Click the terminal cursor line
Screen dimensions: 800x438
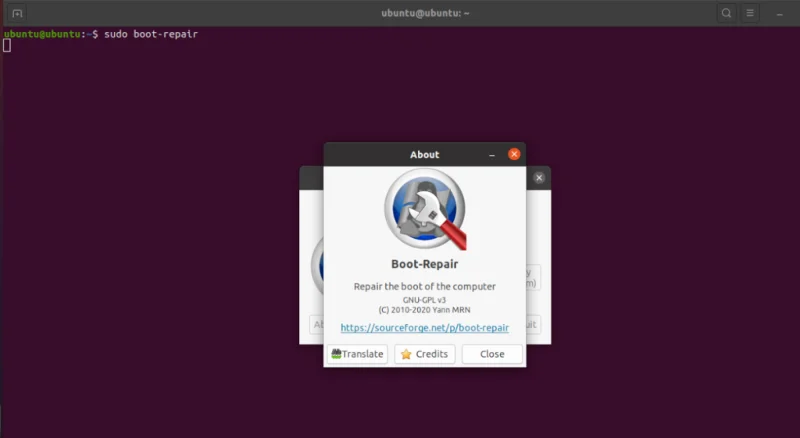point(7,45)
